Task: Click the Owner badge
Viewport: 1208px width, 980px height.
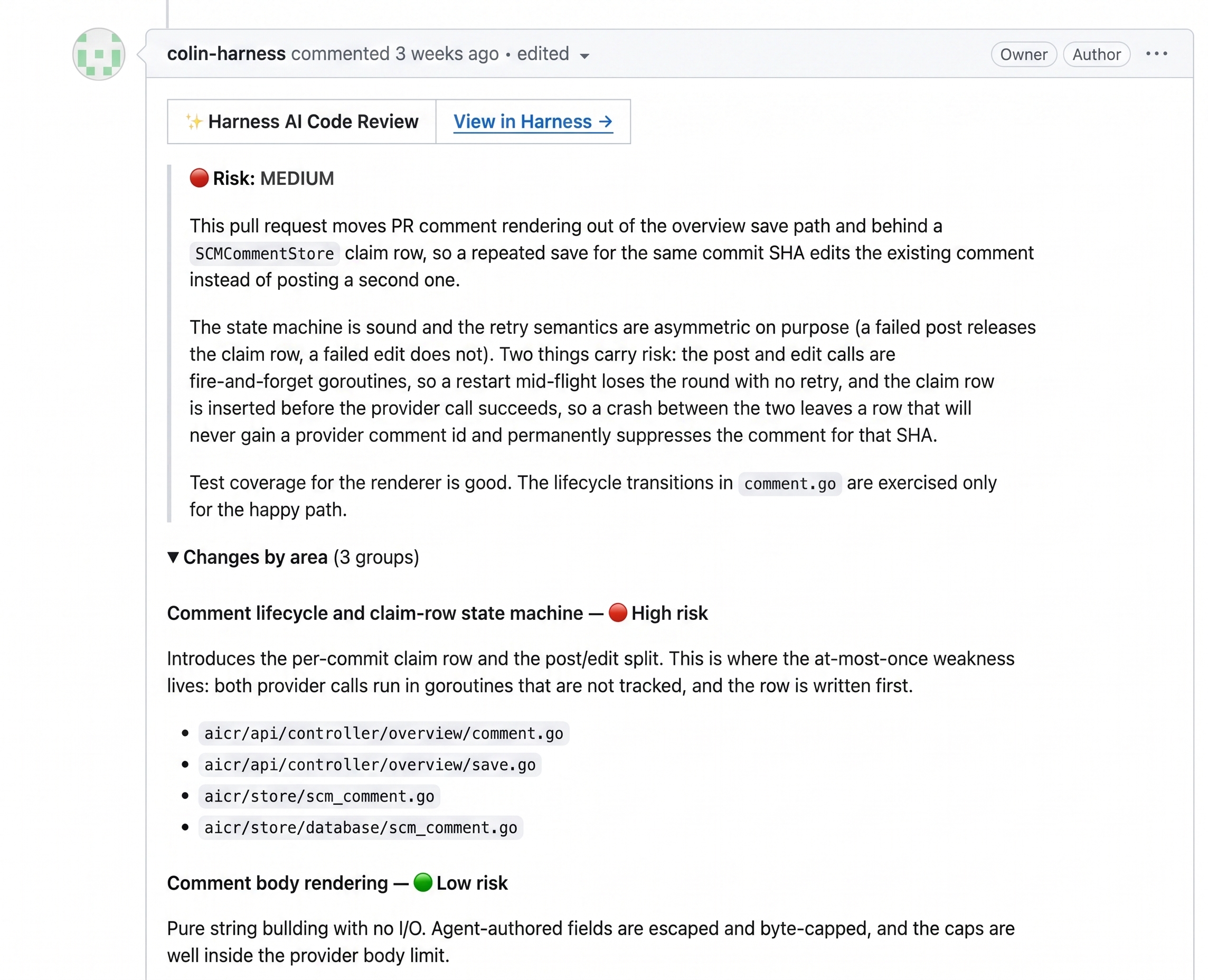Action: pos(1023,54)
